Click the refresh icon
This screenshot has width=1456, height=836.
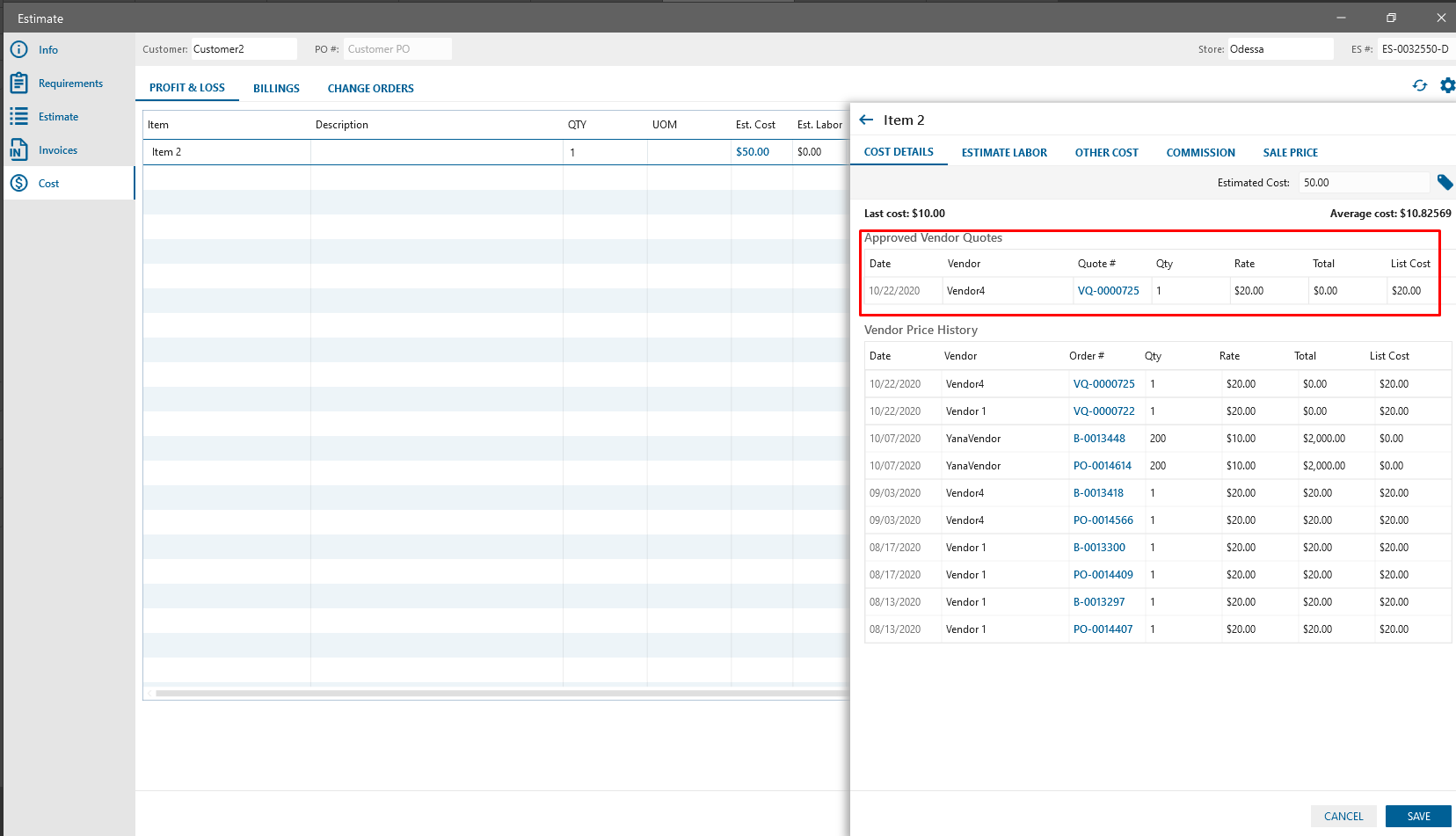[1419, 85]
